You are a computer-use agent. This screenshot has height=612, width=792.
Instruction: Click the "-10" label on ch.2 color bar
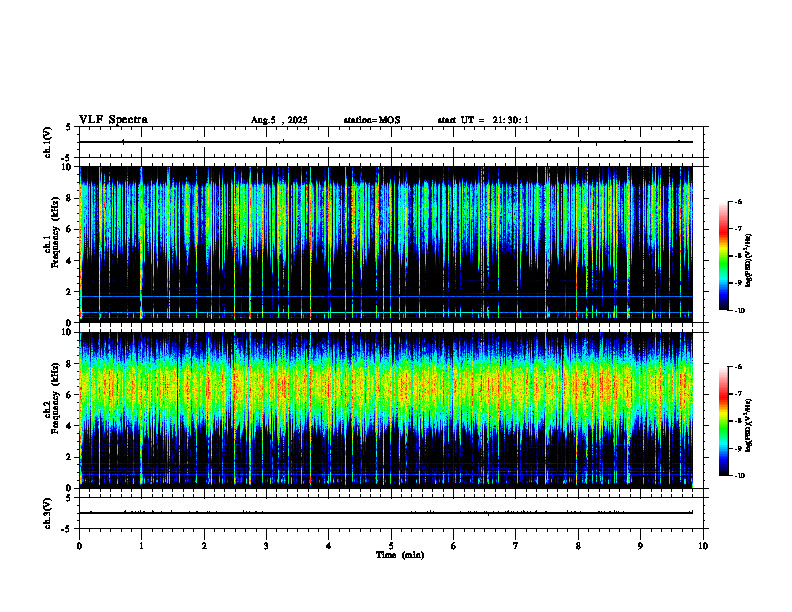coord(739,476)
